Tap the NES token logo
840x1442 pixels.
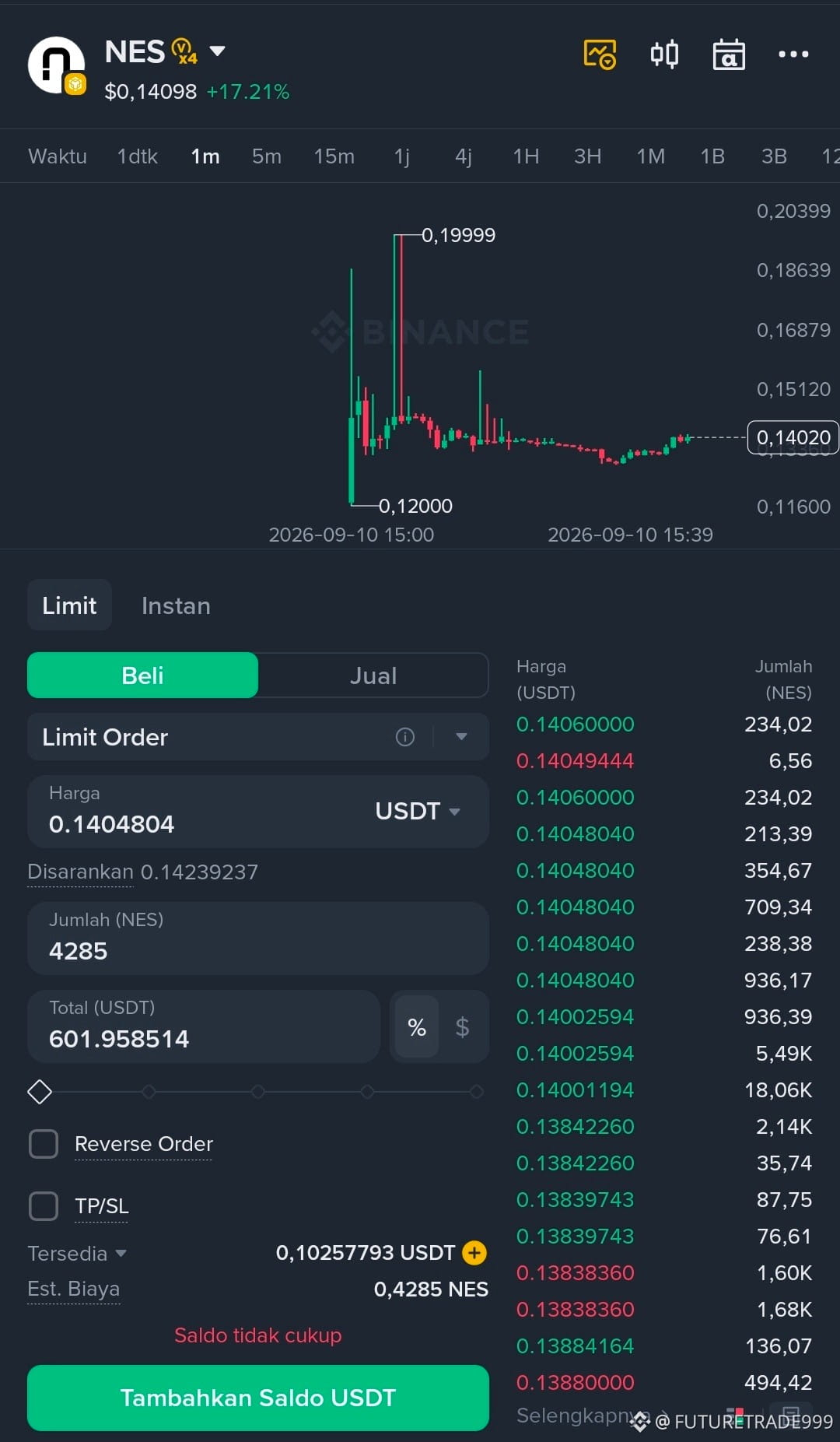pos(56,65)
